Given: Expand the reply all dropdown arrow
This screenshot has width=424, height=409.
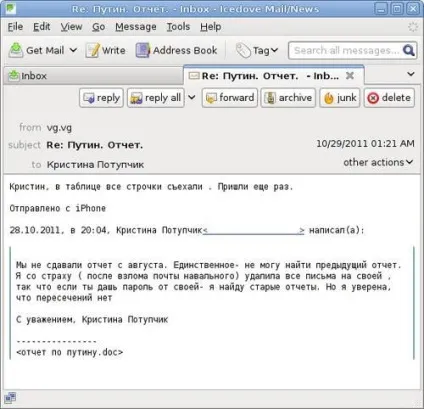Looking at the screenshot, I should pos(192,97).
